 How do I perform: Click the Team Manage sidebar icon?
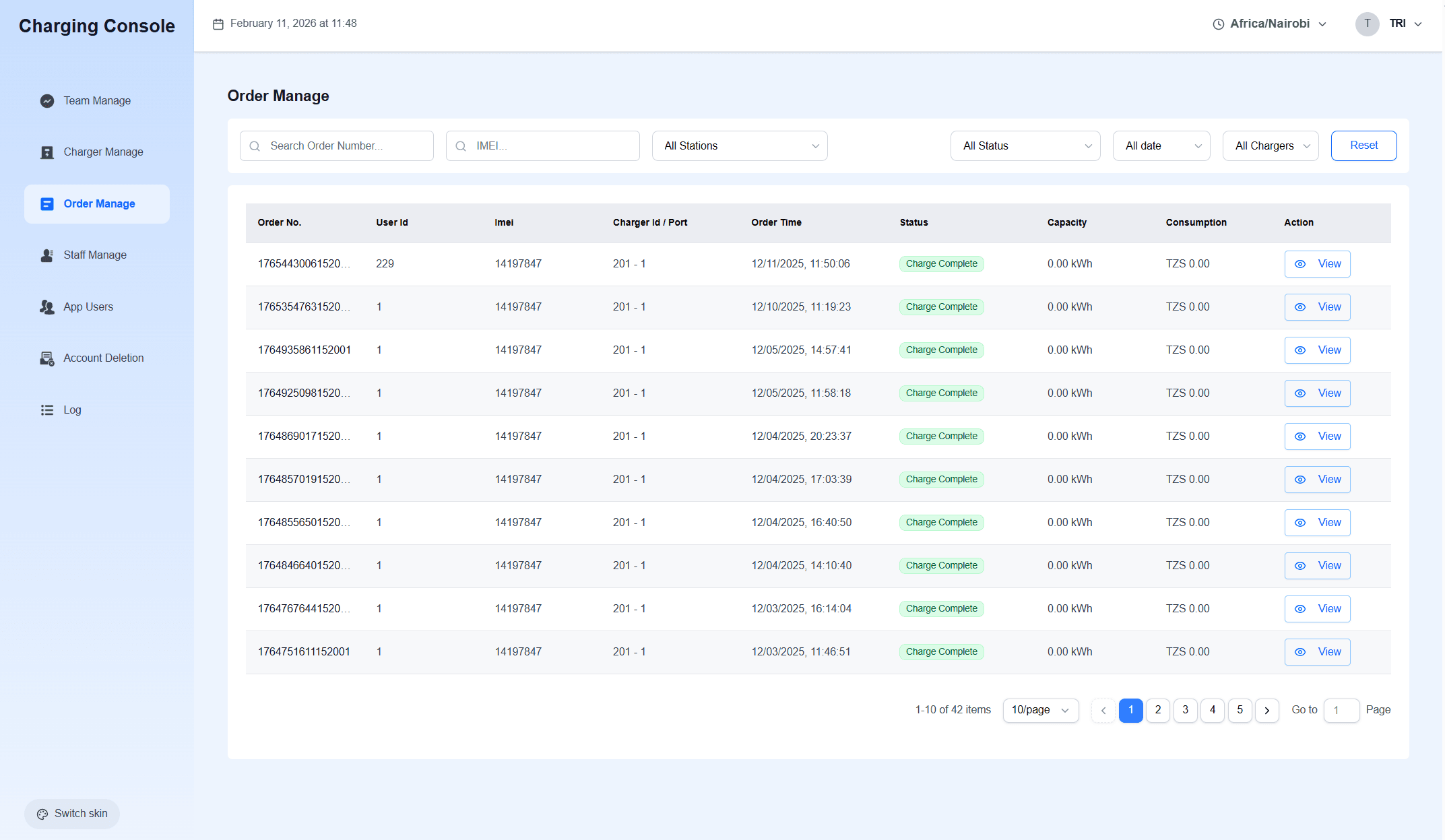(47, 101)
